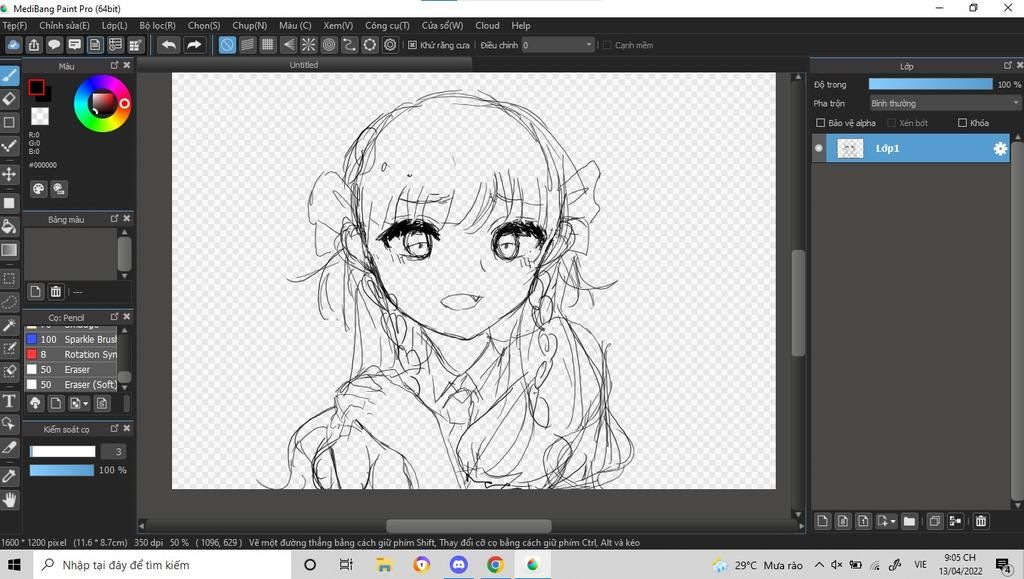Enable parallel lines snap guide
1024x579 pixels.
[248, 44]
